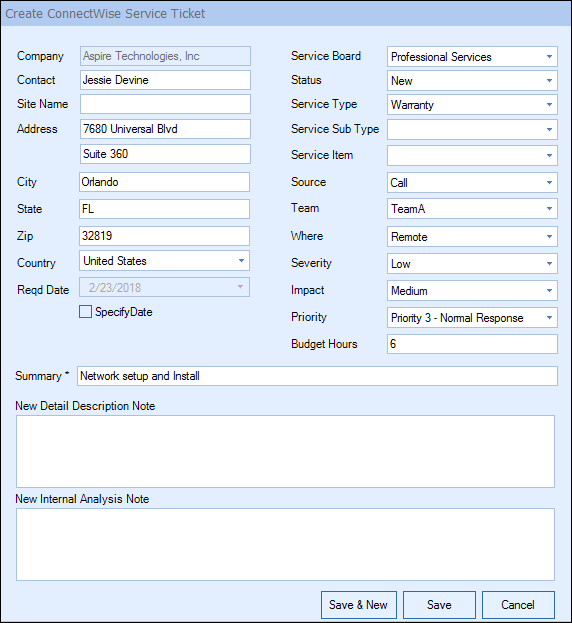The image size is (572, 623).
Task: Click the New Internal Analysis Note box
Action: 285,544
